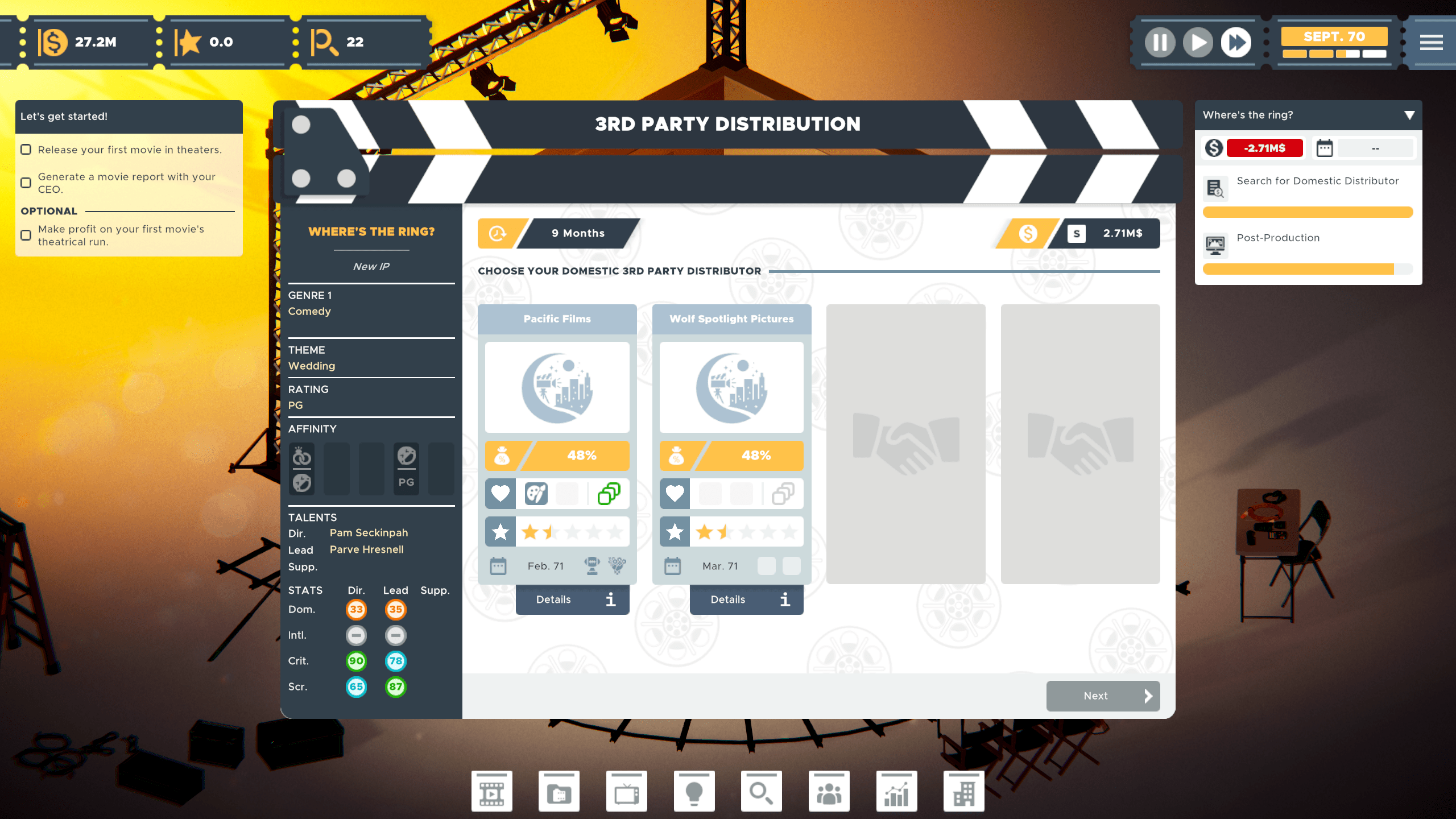Open Details for Wolf Spotlight Pictures
The height and width of the screenshot is (819, 1456).
tap(746, 599)
